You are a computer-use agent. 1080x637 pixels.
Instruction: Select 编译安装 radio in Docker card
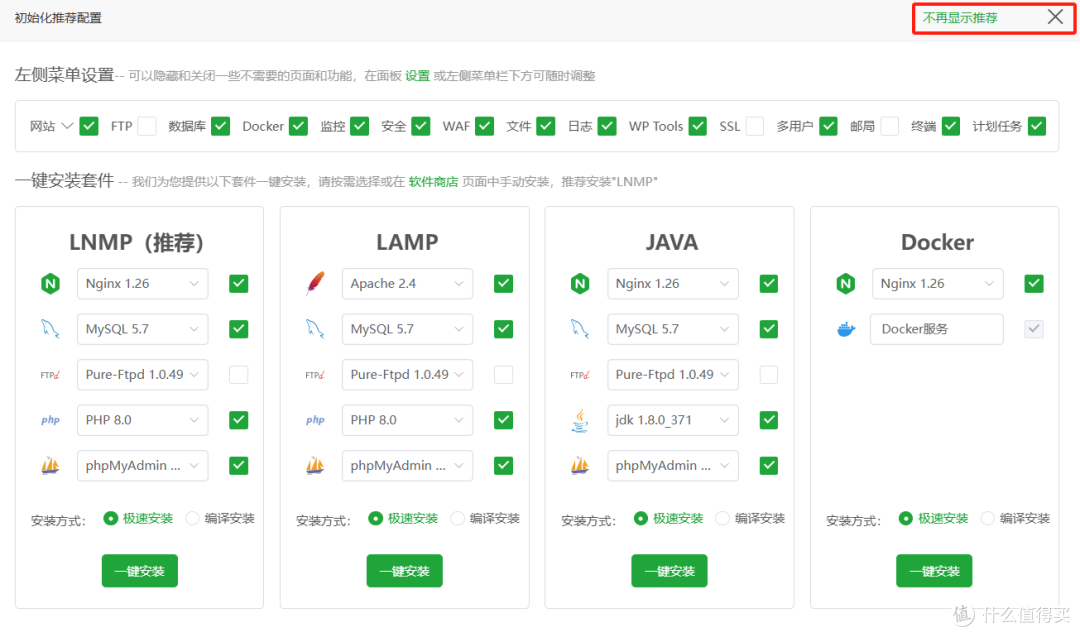point(988,518)
